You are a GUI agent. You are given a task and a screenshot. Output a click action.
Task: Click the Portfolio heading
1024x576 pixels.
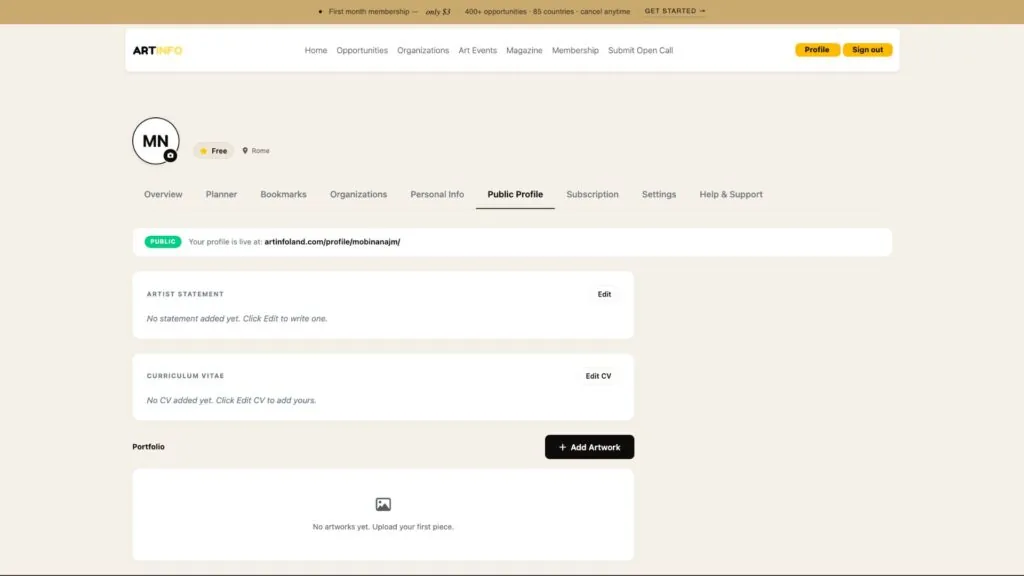point(148,447)
